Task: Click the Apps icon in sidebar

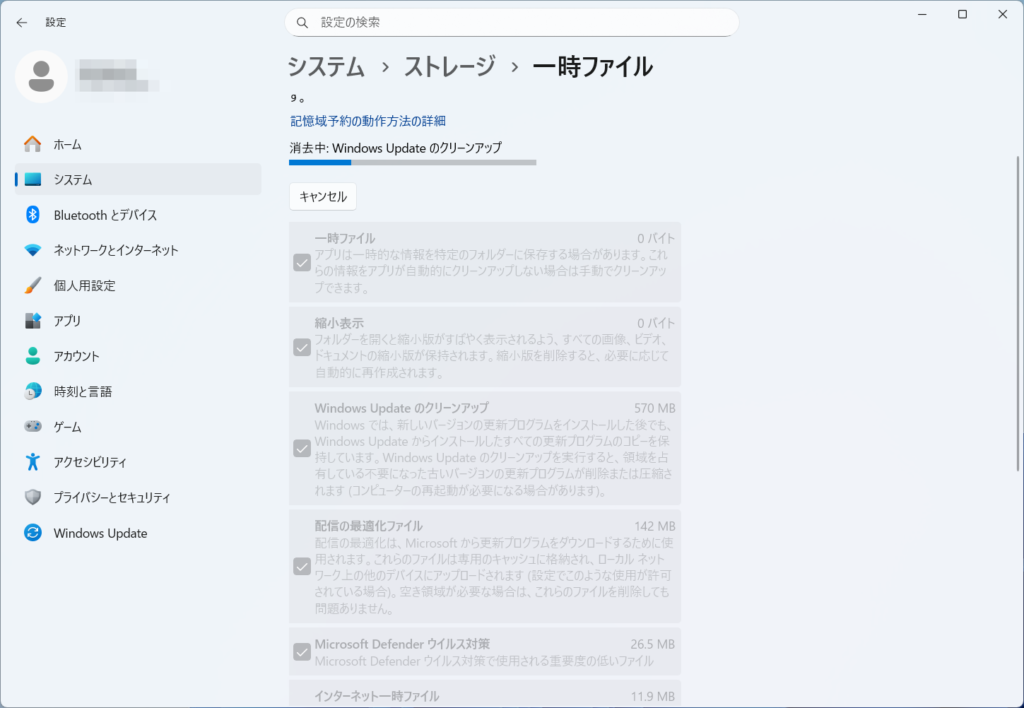Action: pyautogui.click(x=33, y=321)
